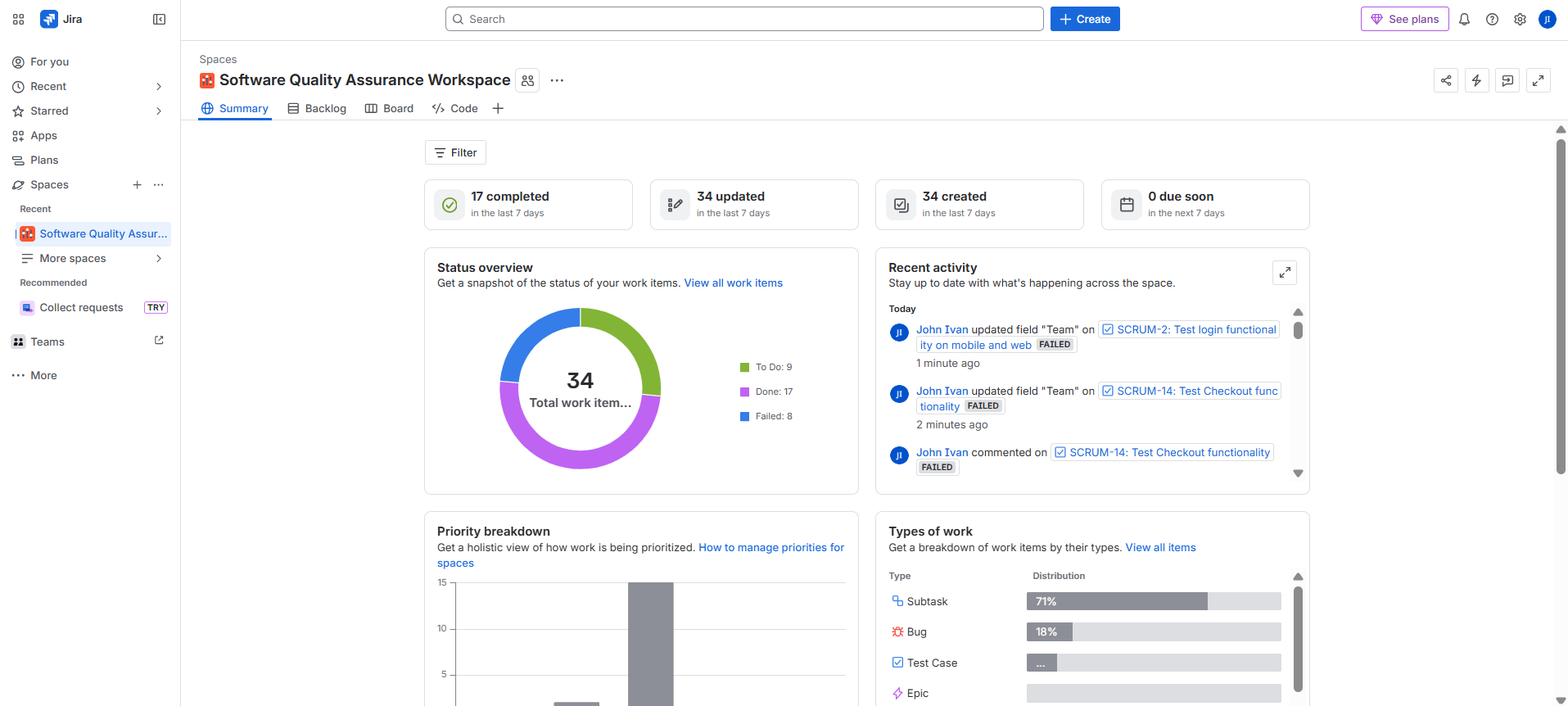This screenshot has height=706, width=1568.
Task: Open the settings gear icon
Action: [x=1520, y=19]
